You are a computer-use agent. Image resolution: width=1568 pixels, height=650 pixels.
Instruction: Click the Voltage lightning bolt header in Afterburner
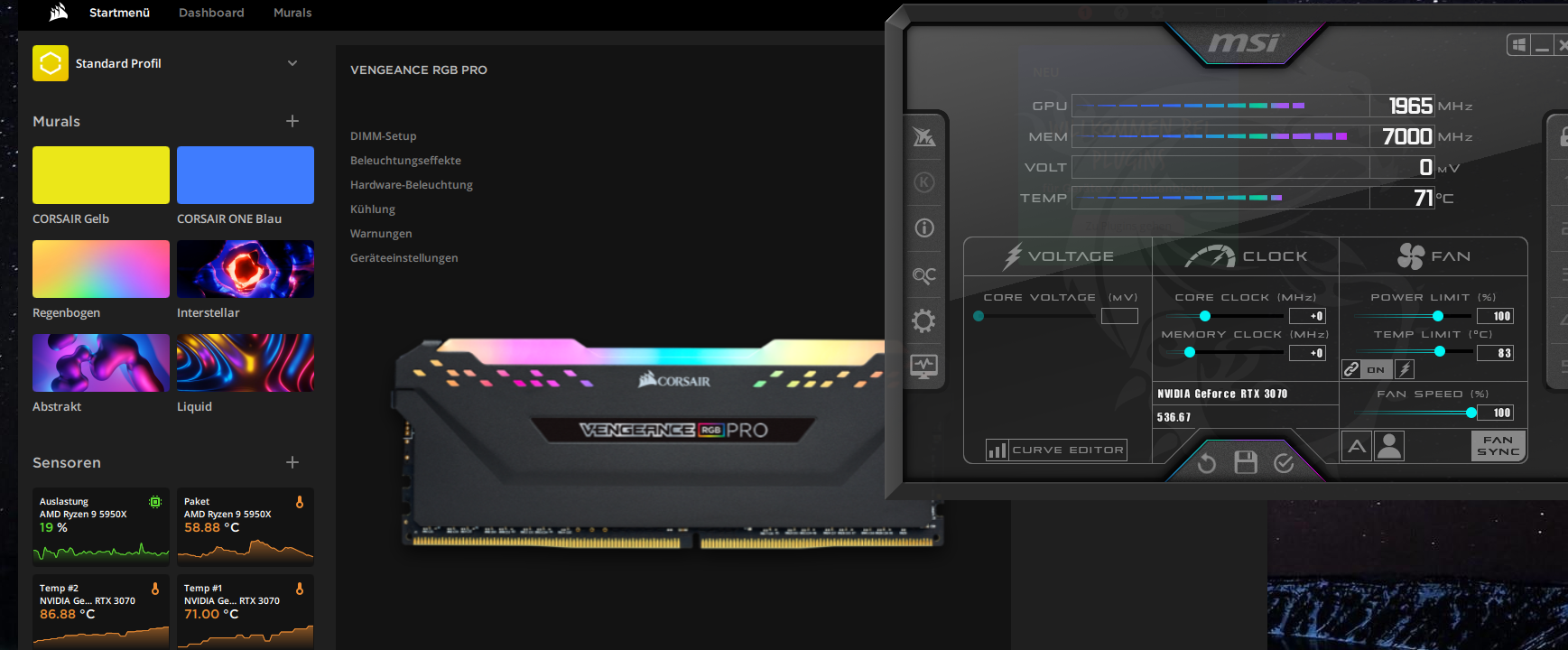(x=1013, y=256)
